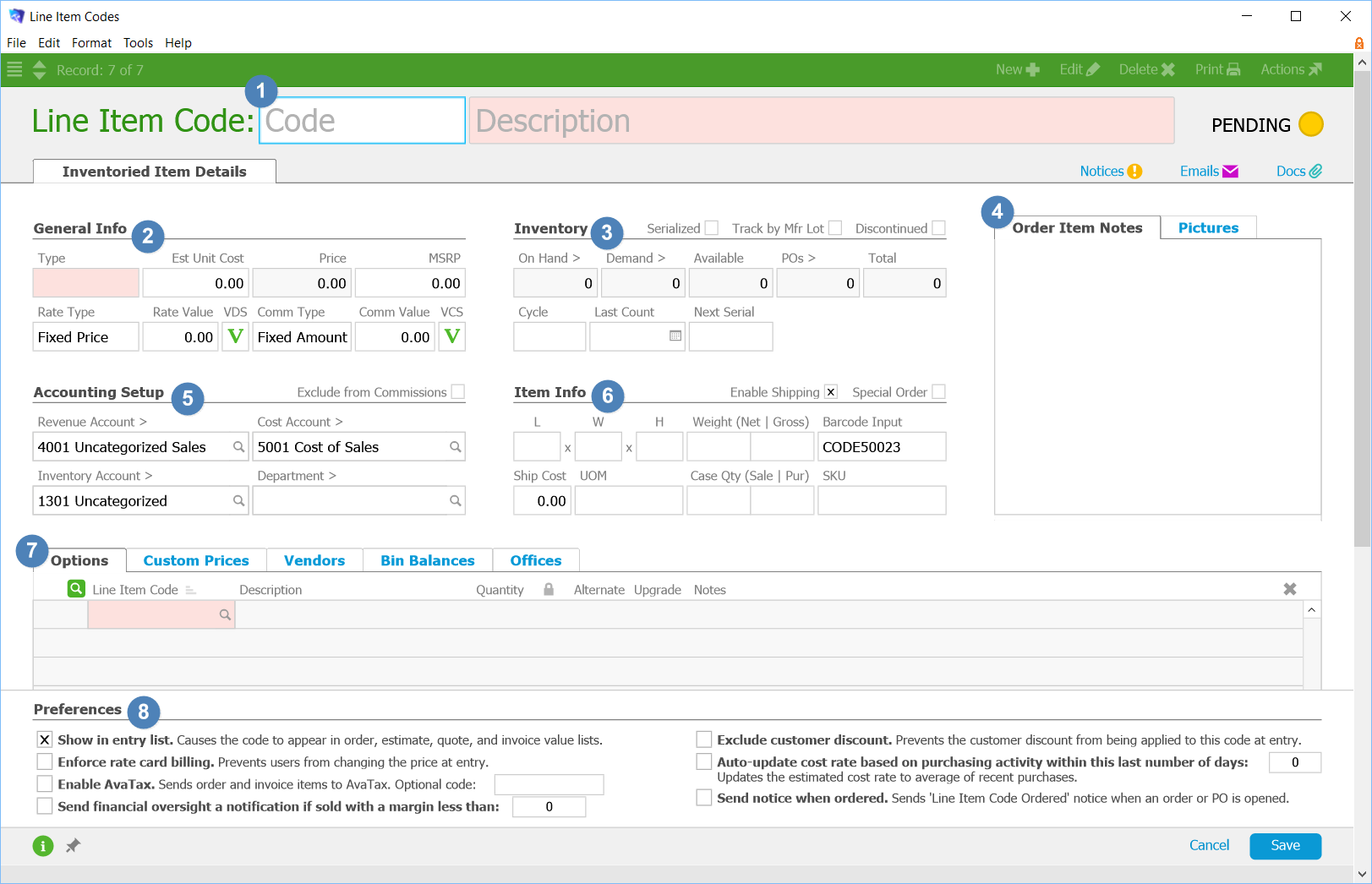Toggle the Serialized checkbox

(x=712, y=228)
